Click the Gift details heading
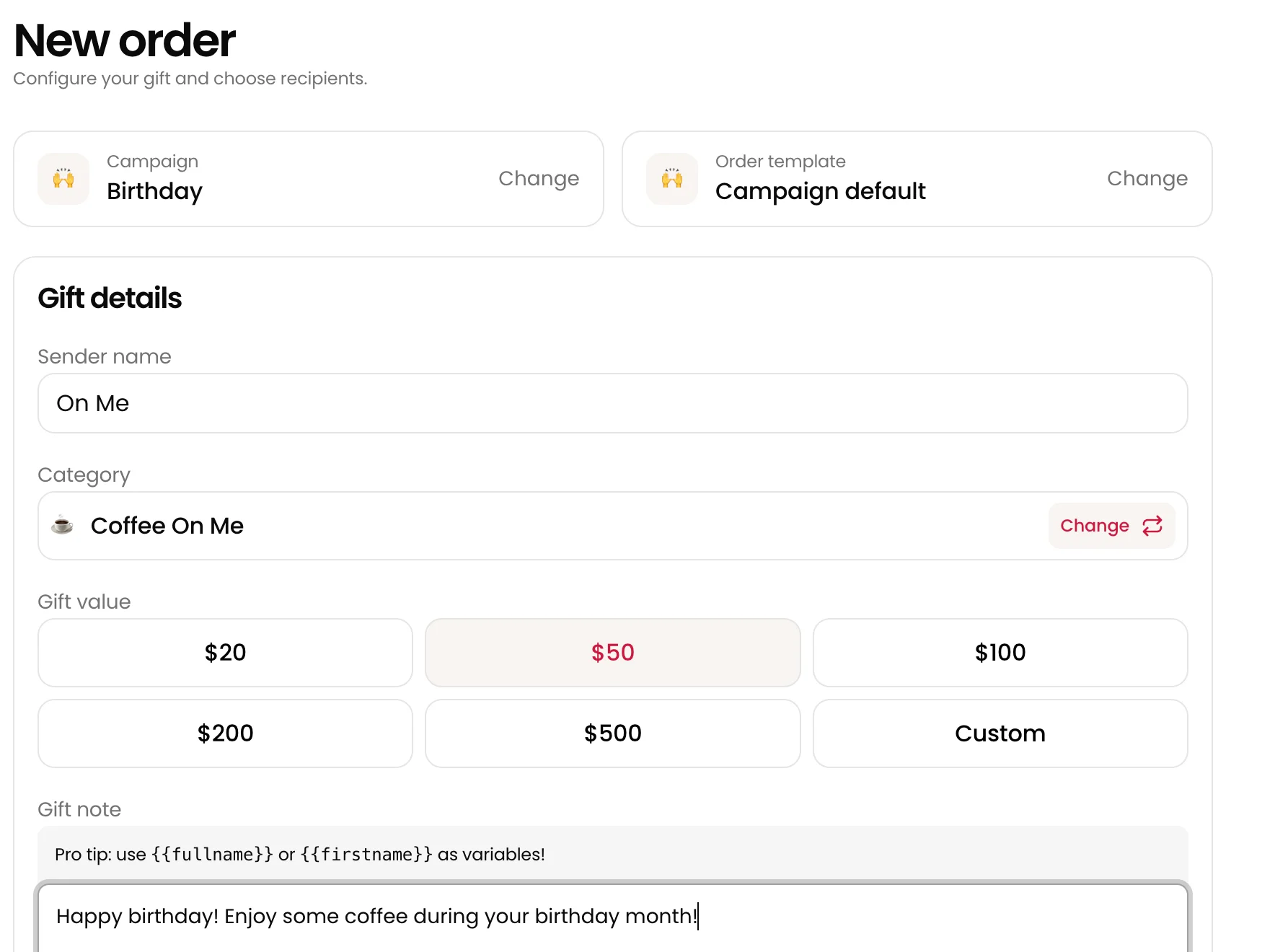 110,298
